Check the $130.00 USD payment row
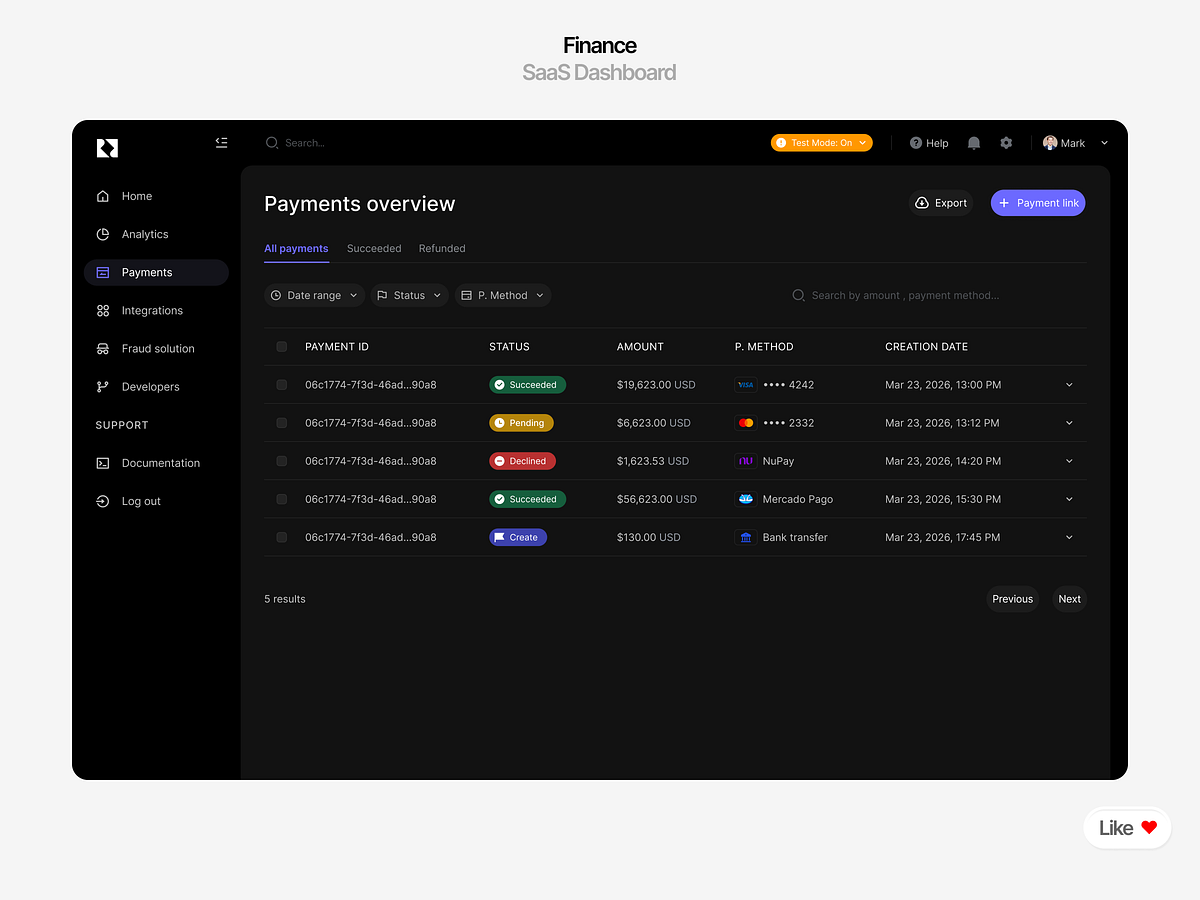 tap(282, 537)
